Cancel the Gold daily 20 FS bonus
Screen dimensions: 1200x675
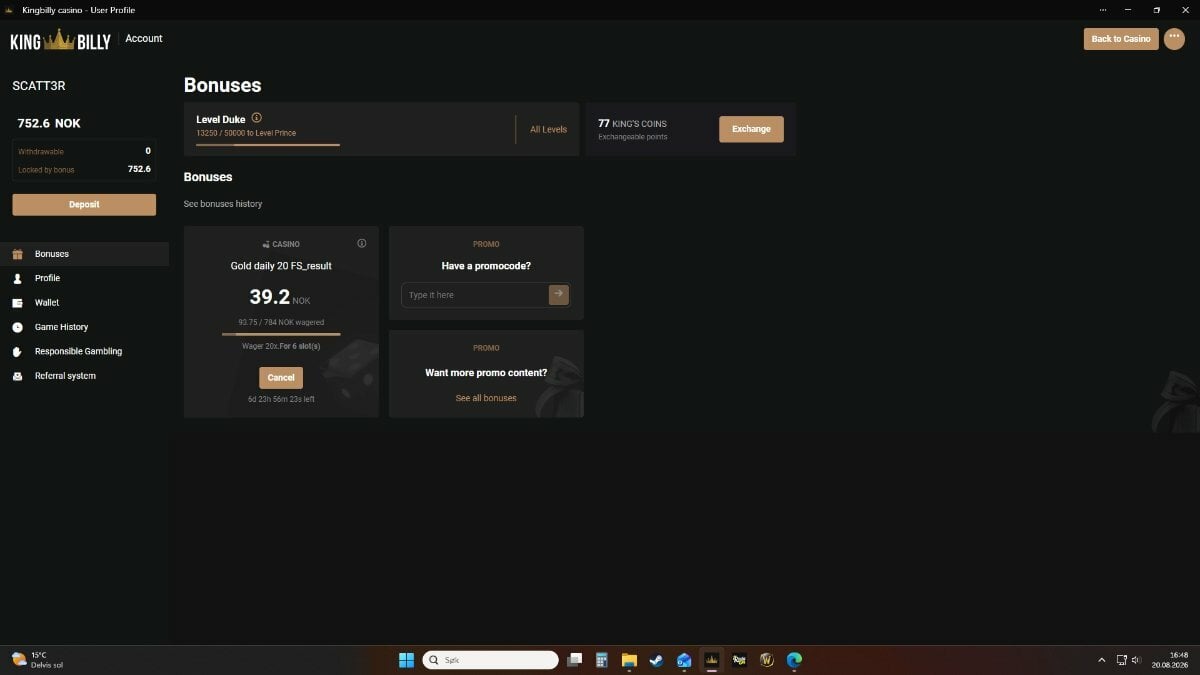[281, 377]
